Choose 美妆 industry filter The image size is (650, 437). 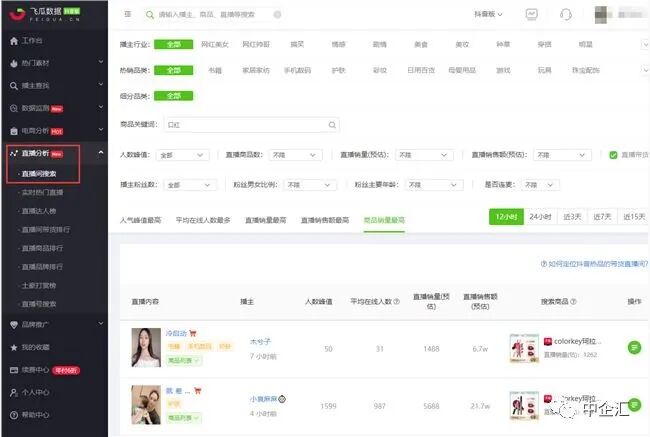pyautogui.click(x=462, y=44)
